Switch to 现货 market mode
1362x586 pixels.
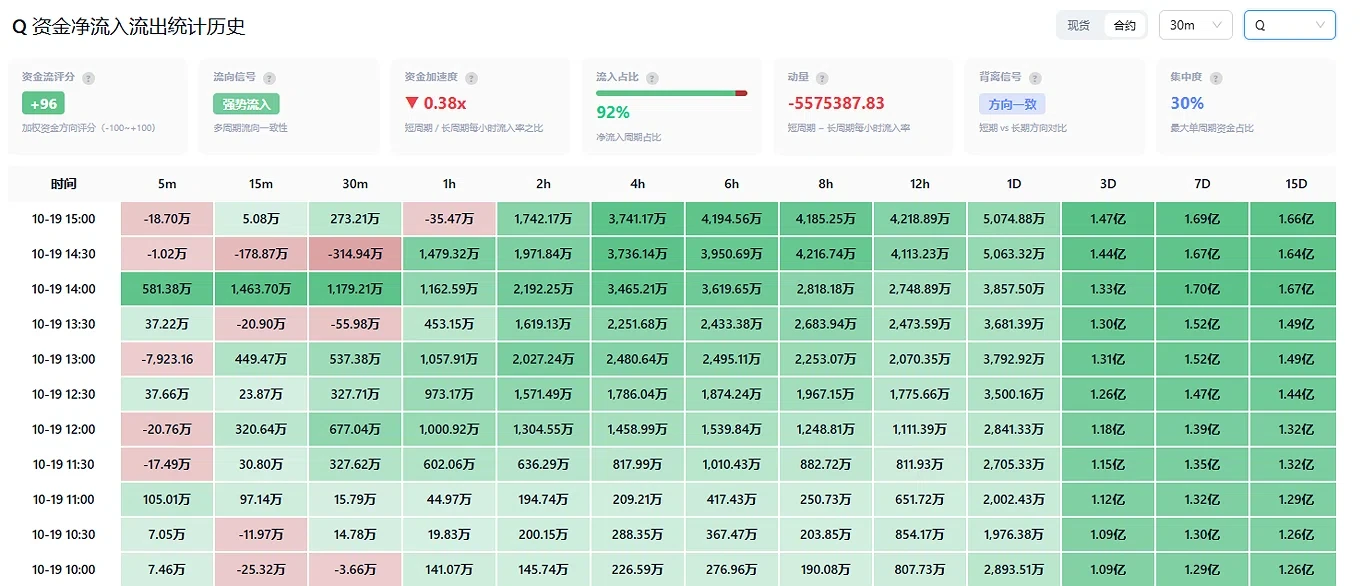(x=1079, y=25)
